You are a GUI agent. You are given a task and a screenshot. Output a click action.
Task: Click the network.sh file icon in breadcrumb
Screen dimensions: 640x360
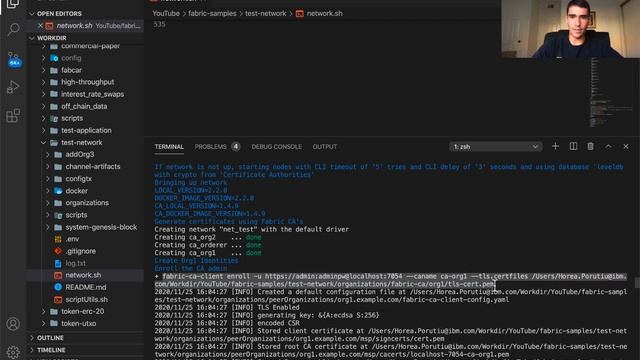pyautogui.click(x=300, y=13)
